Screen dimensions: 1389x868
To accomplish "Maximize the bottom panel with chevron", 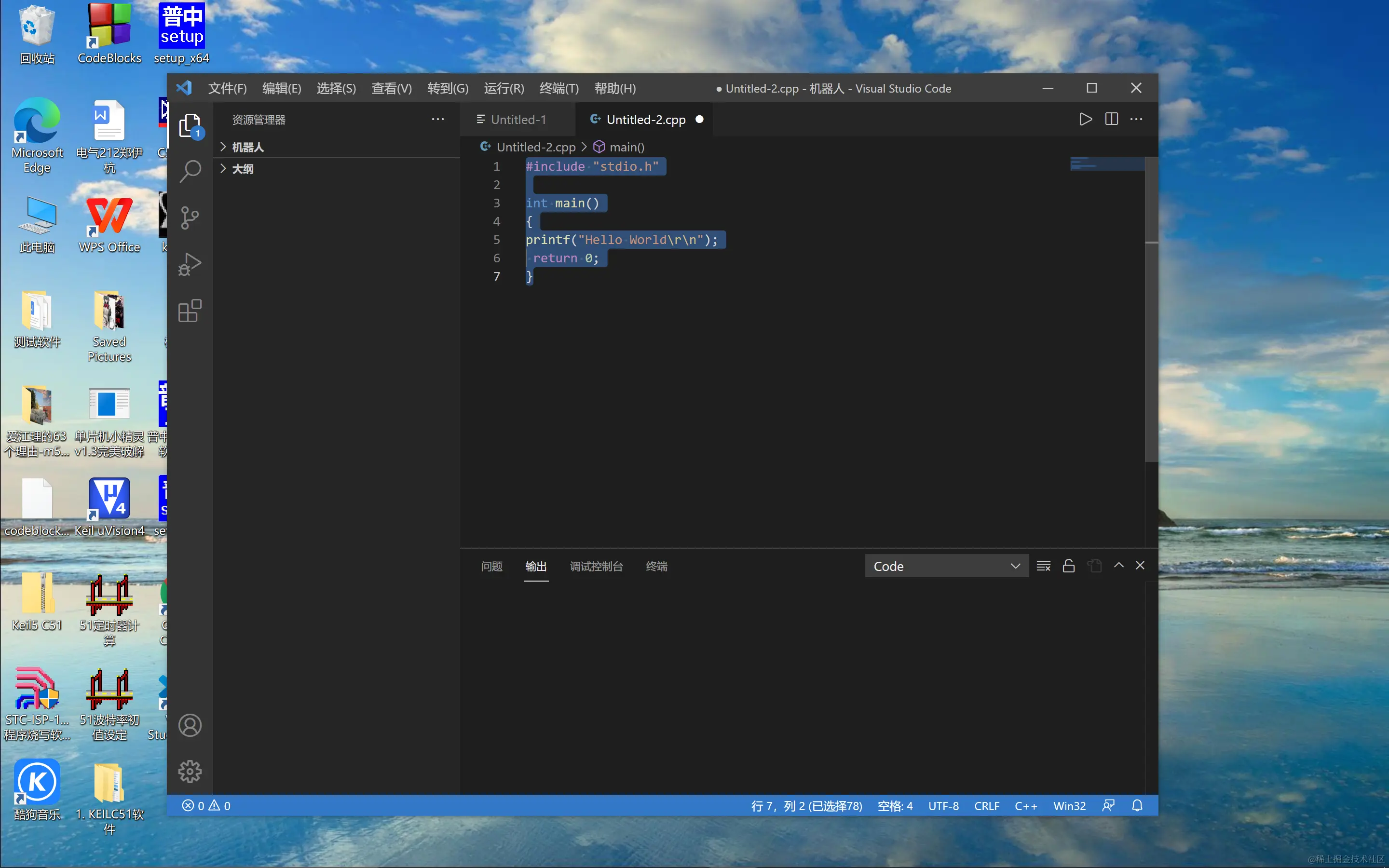I will [1118, 566].
